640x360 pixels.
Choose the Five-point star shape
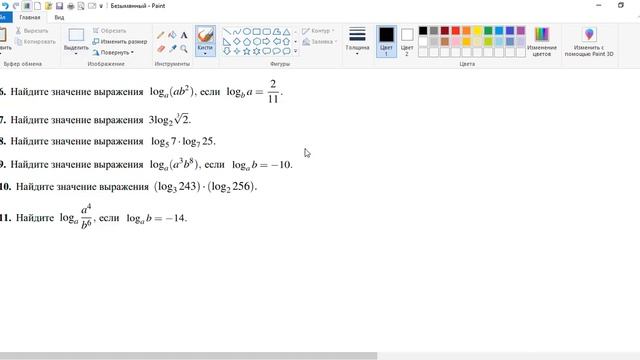pos(247,51)
